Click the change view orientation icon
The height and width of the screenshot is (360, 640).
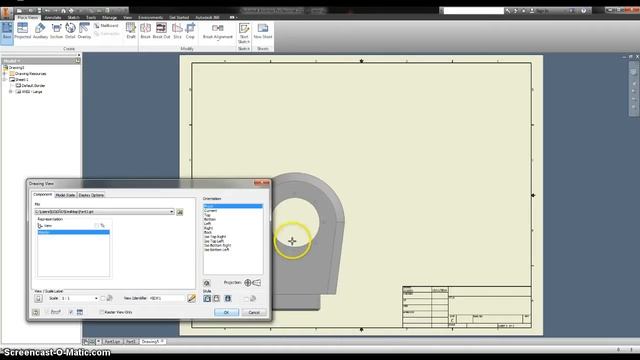[207, 283]
